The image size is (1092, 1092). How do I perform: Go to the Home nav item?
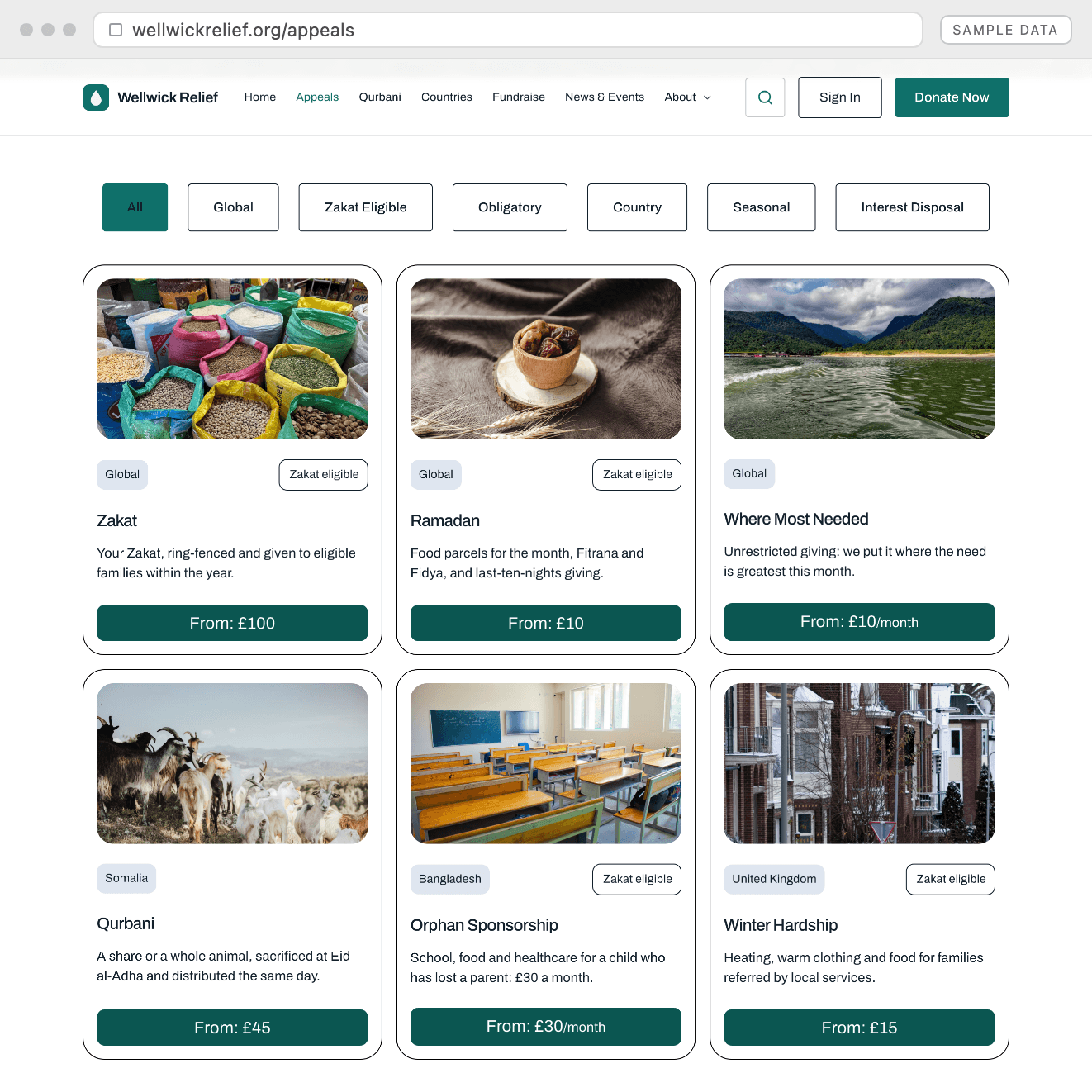tap(260, 97)
